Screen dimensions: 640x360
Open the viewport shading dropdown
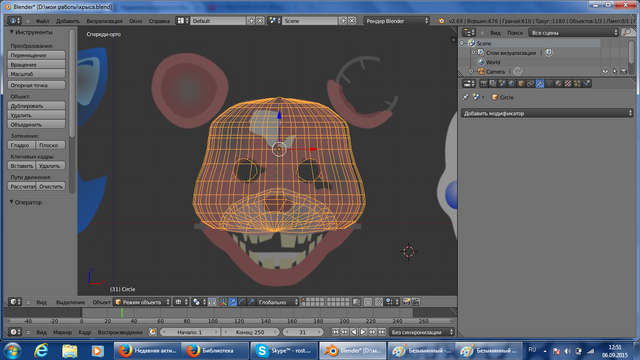coord(182,302)
